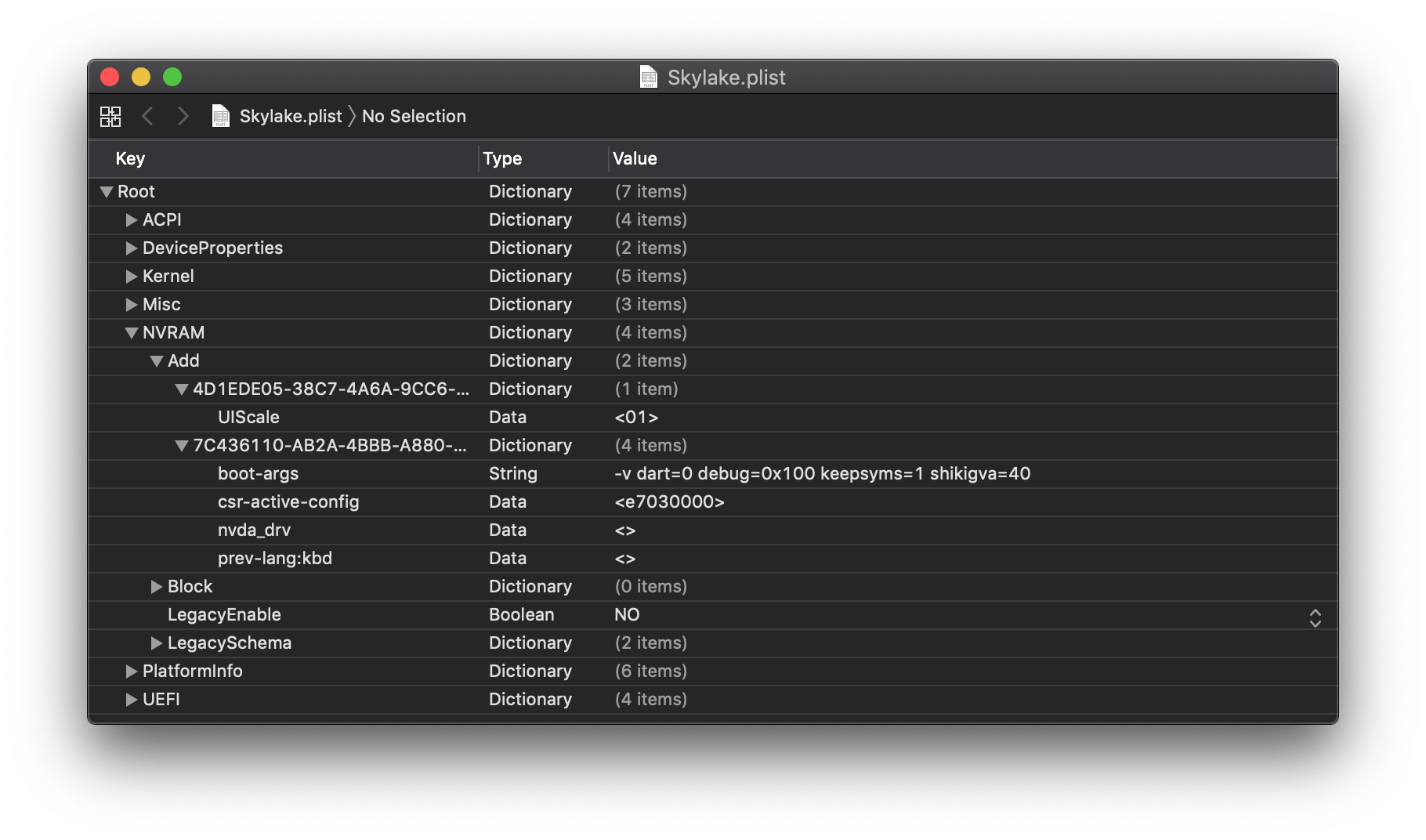This screenshot has height=840, width=1426.
Task: Click the Data type of UIScale
Action: pyautogui.click(x=508, y=417)
